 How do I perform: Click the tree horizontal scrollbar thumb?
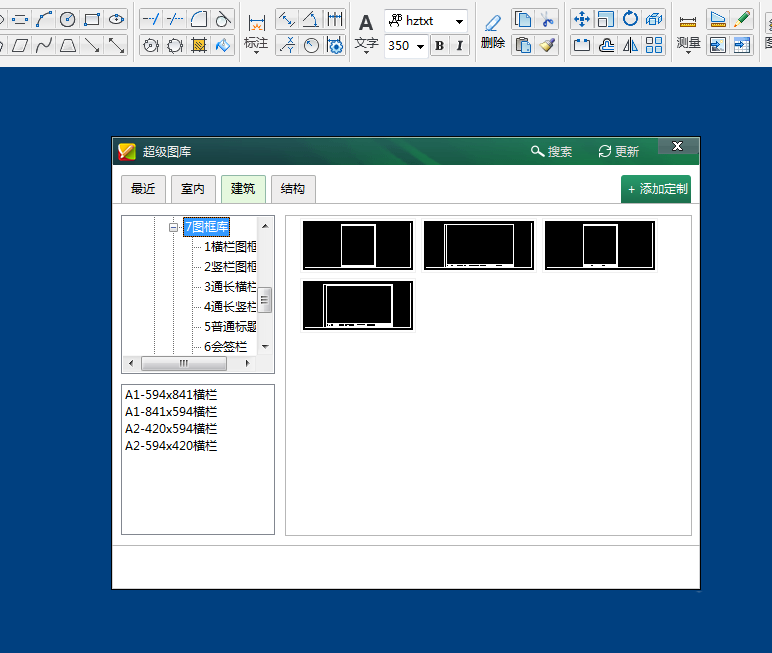[x=184, y=363]
